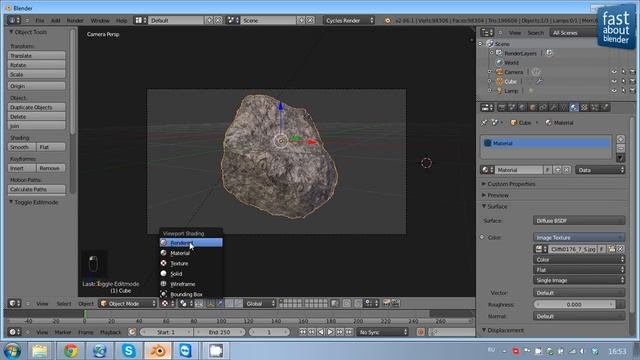This screenshot has height=360, width=640.
Task: Open the Diffuse BSDF surface dropdown
Action: [x=579, y=221]
